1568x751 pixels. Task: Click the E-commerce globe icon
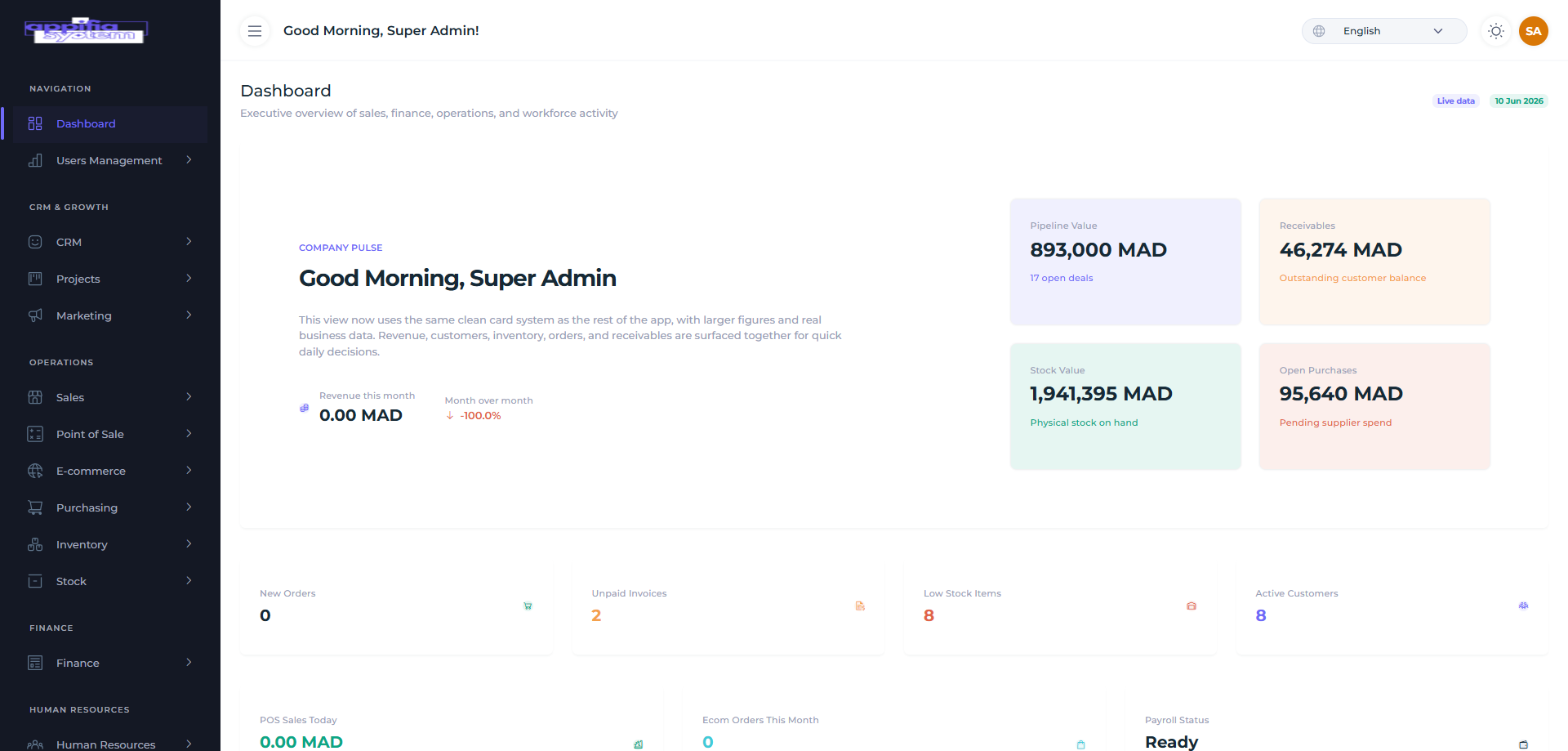35,471
